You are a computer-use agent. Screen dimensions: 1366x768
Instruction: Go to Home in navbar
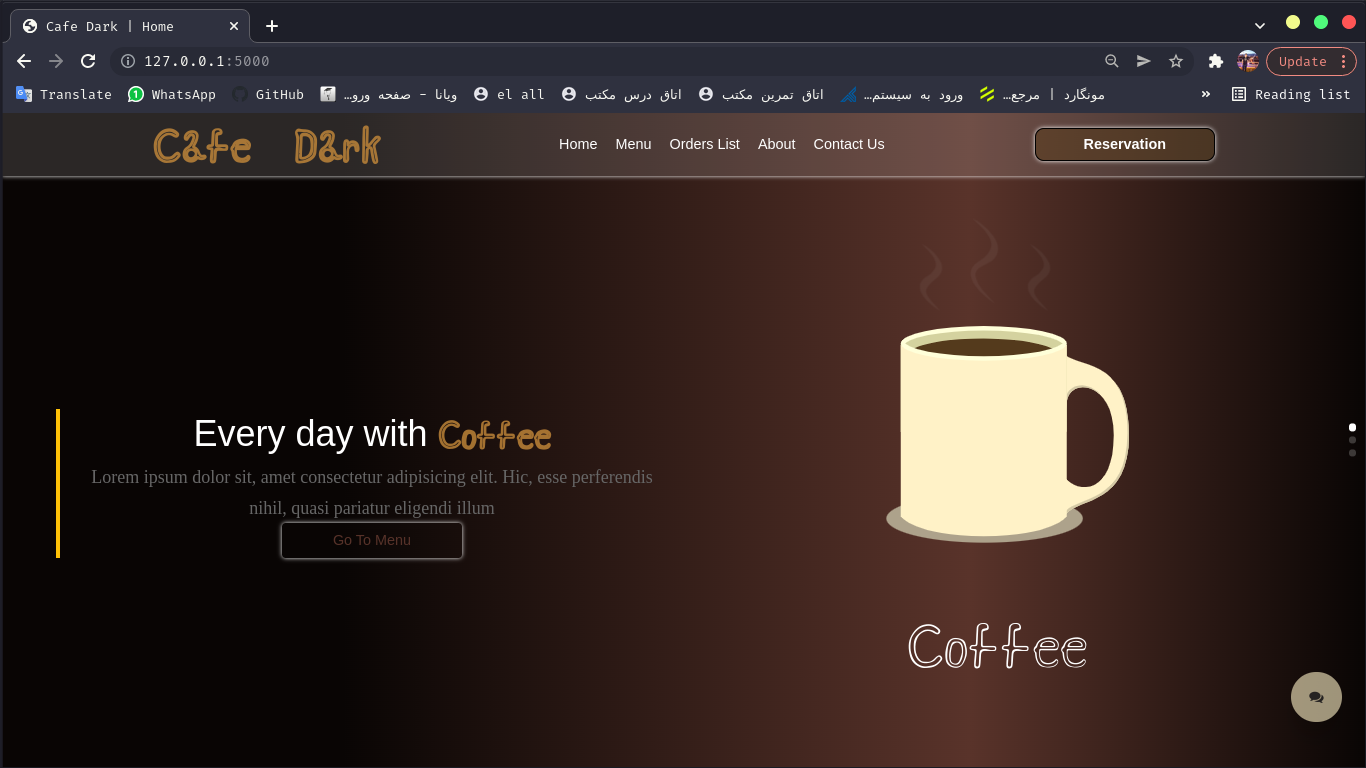click(x=578, y=144)
